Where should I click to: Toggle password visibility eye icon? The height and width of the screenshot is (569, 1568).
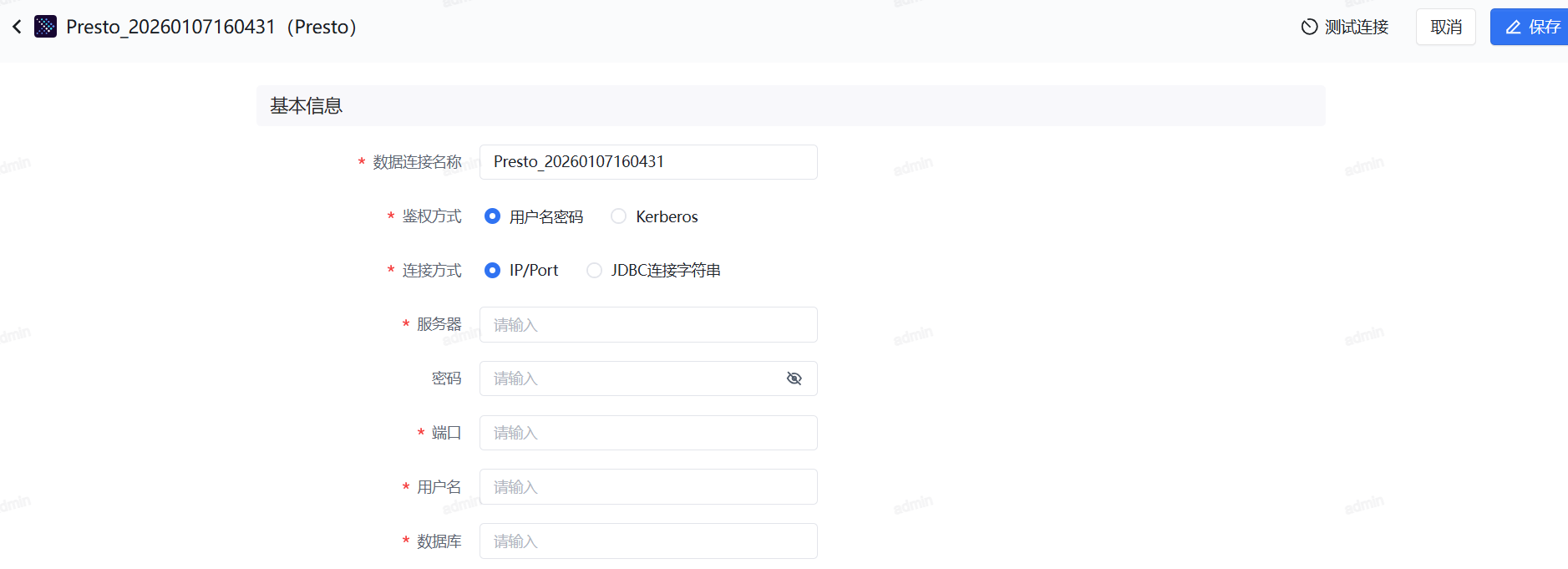click(794, 378)
